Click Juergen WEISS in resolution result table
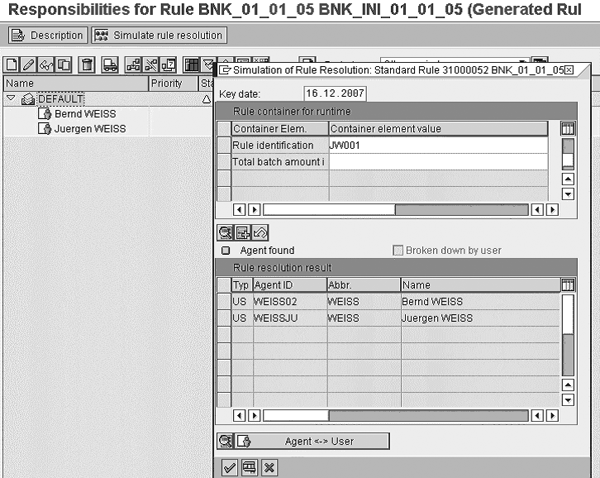The width and height of the screenshot is (600, 478). coord(481,318)
